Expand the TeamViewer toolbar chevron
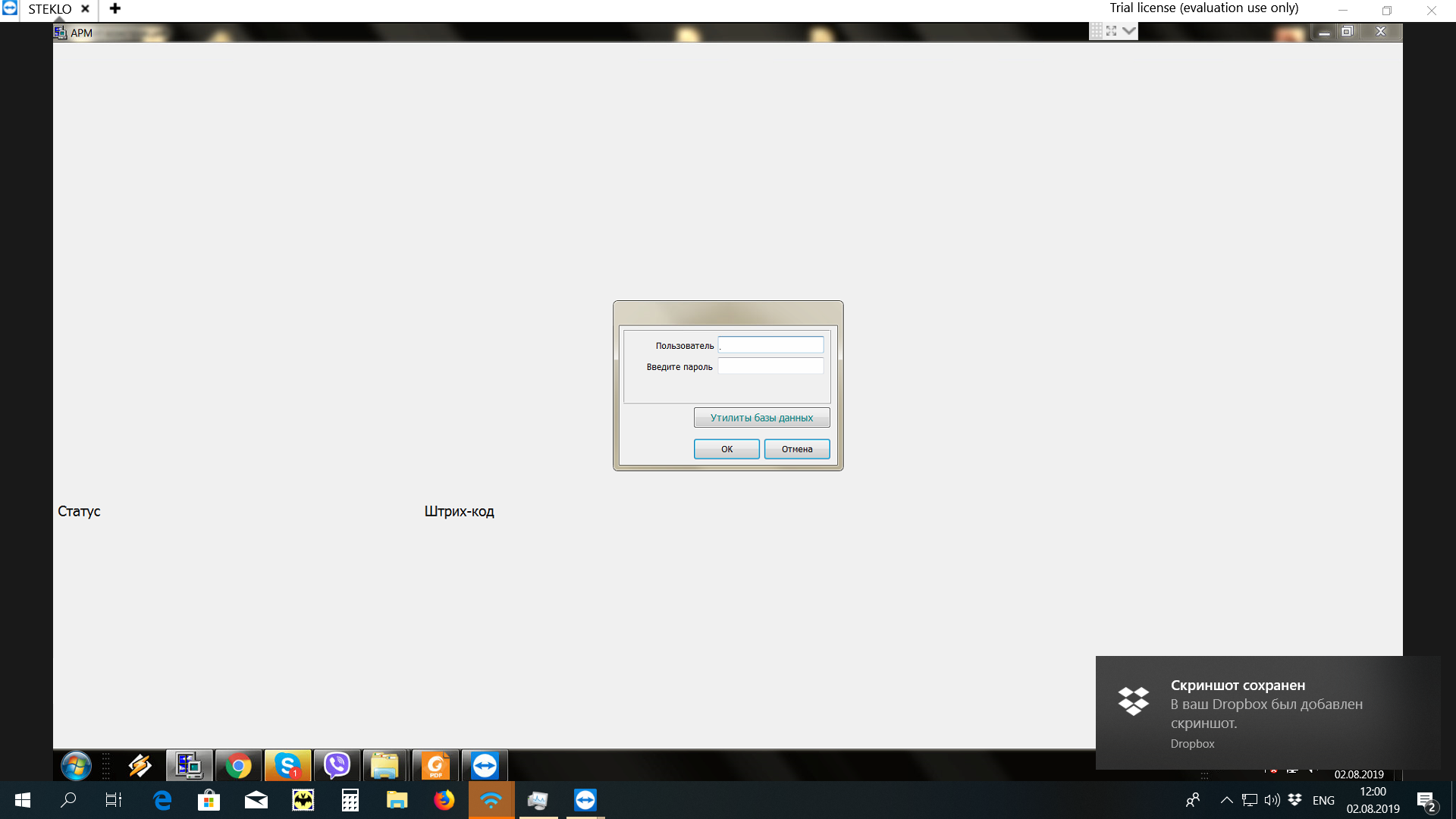Screen dimensions: 1456x819 1129,31
